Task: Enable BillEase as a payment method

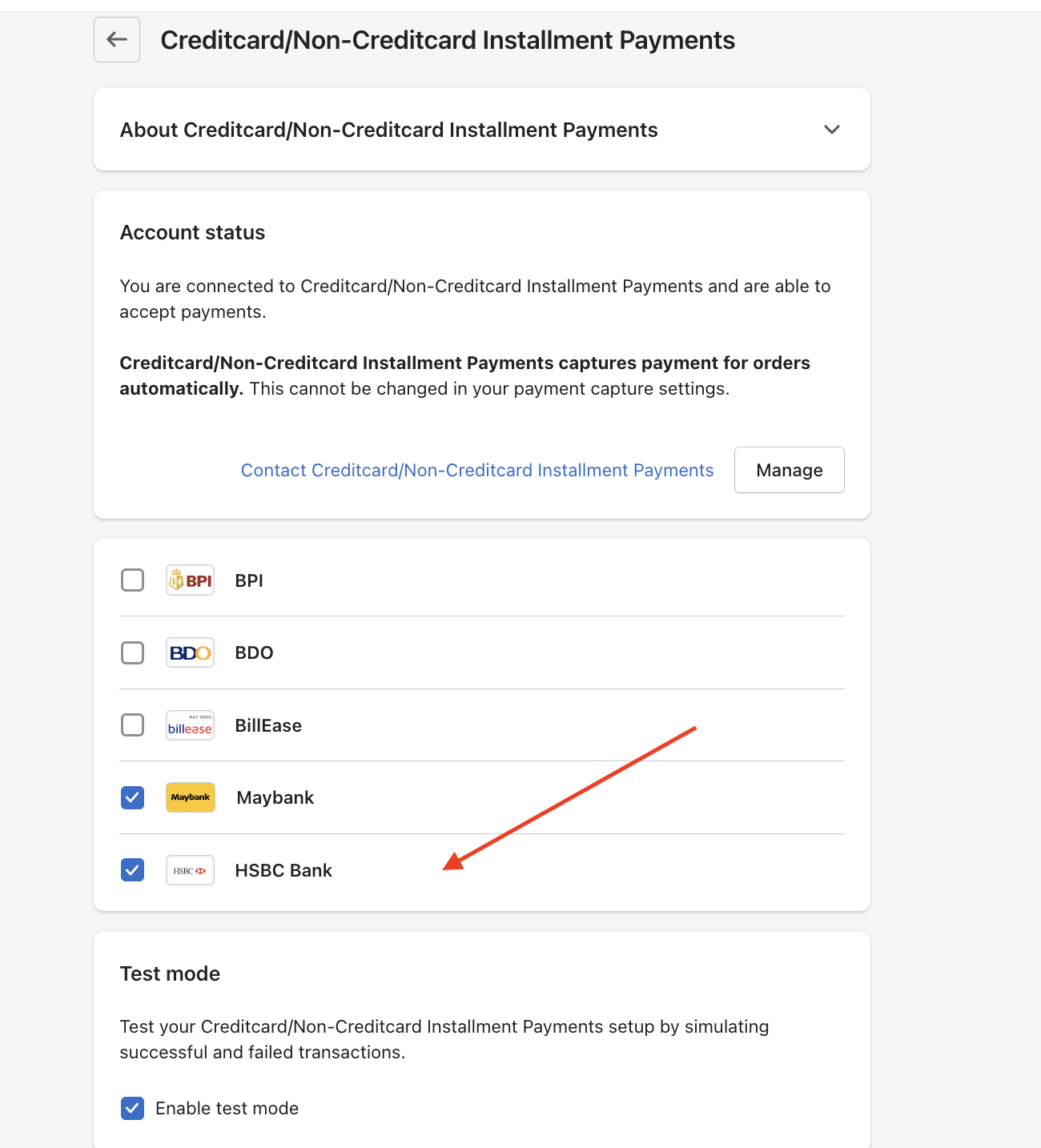Action: 132,725
